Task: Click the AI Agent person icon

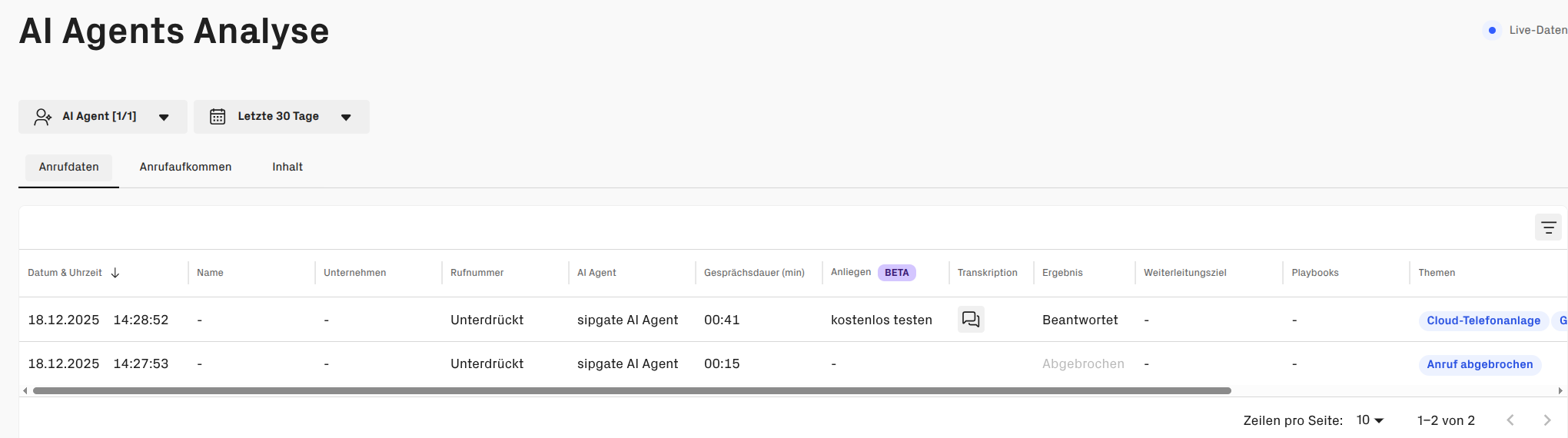Action: (43, 117)
